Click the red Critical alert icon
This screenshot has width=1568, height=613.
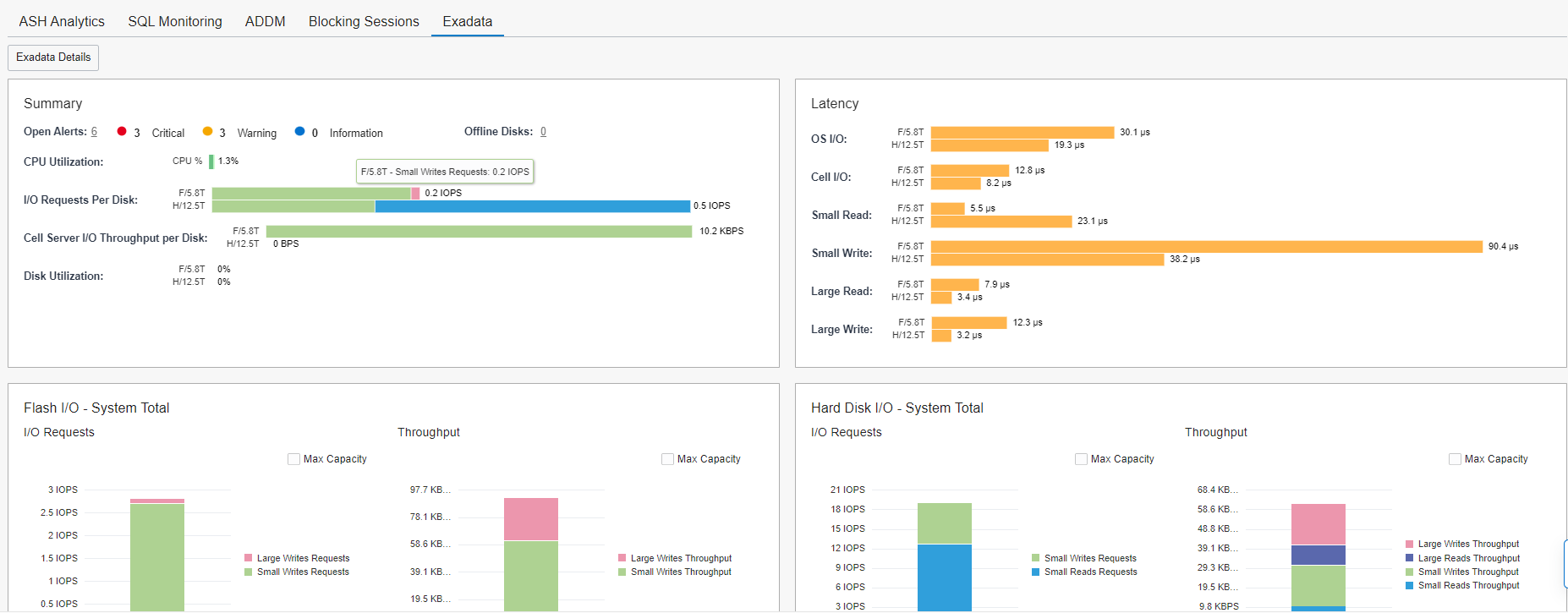[122, 131]
